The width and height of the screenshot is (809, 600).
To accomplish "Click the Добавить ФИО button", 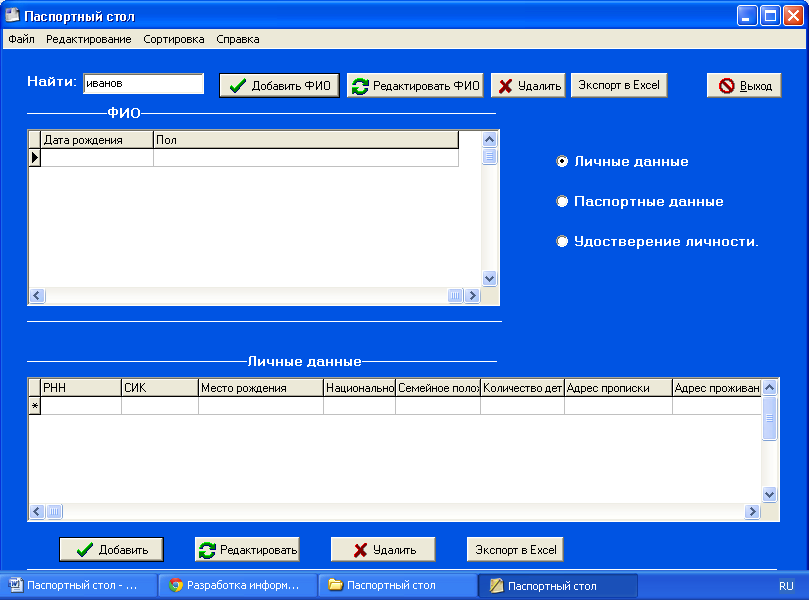I will 279,86.
